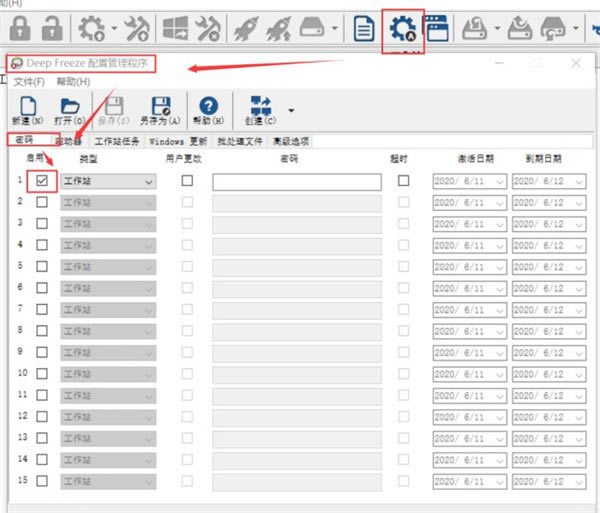The image size is (600, 513).
Task: Click the gray drive icon after the rockets
Action: point(312,28)
